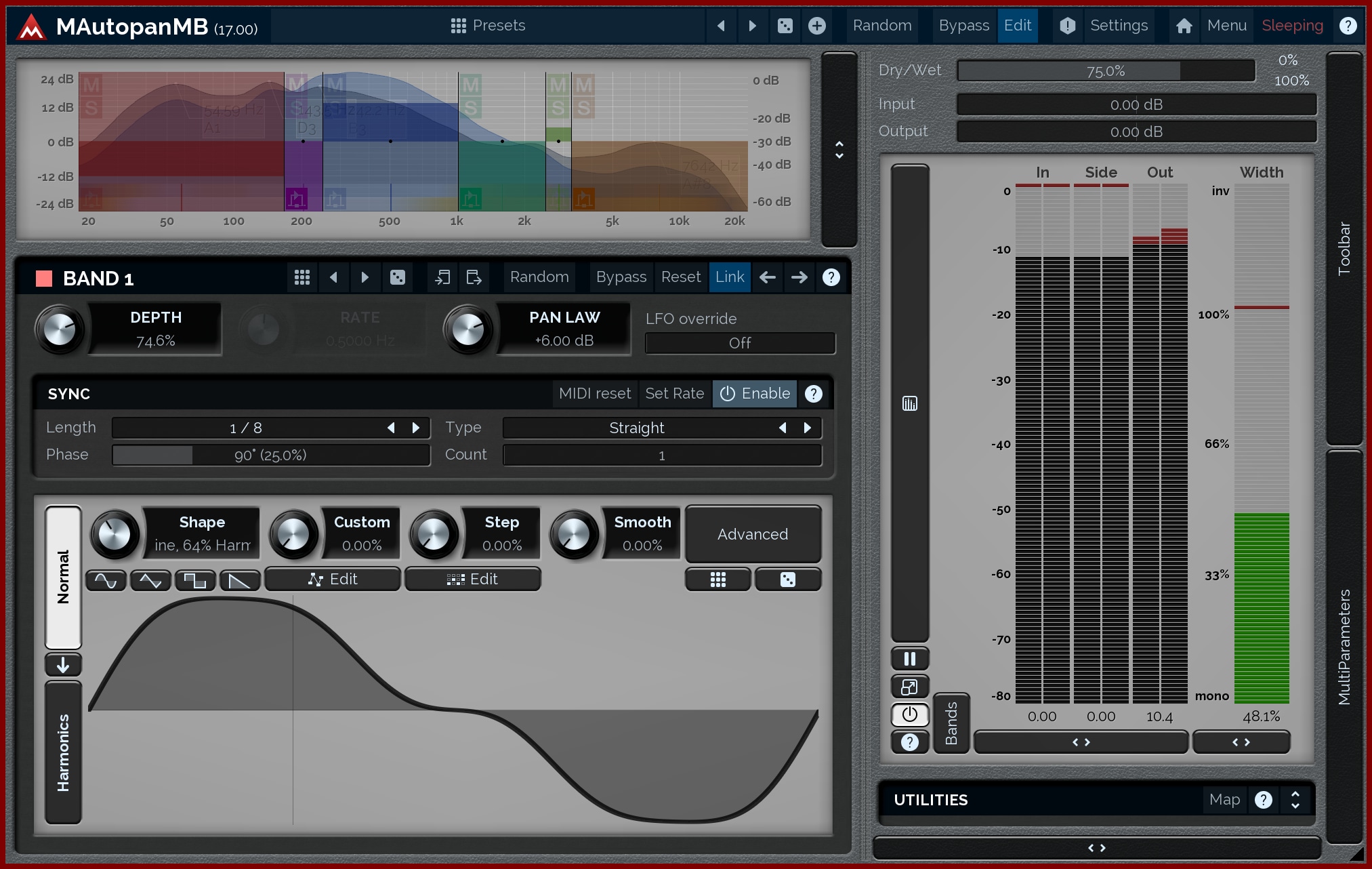Adjust the Dry/Wet slider
1372x869 pixels.
pos(1106,71)
